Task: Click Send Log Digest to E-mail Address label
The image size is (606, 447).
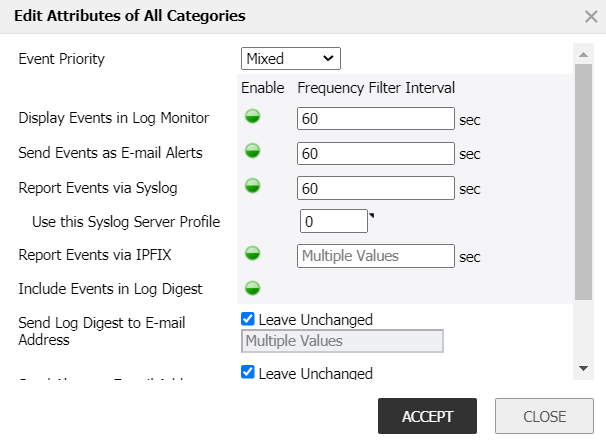Action: (102, 331)
